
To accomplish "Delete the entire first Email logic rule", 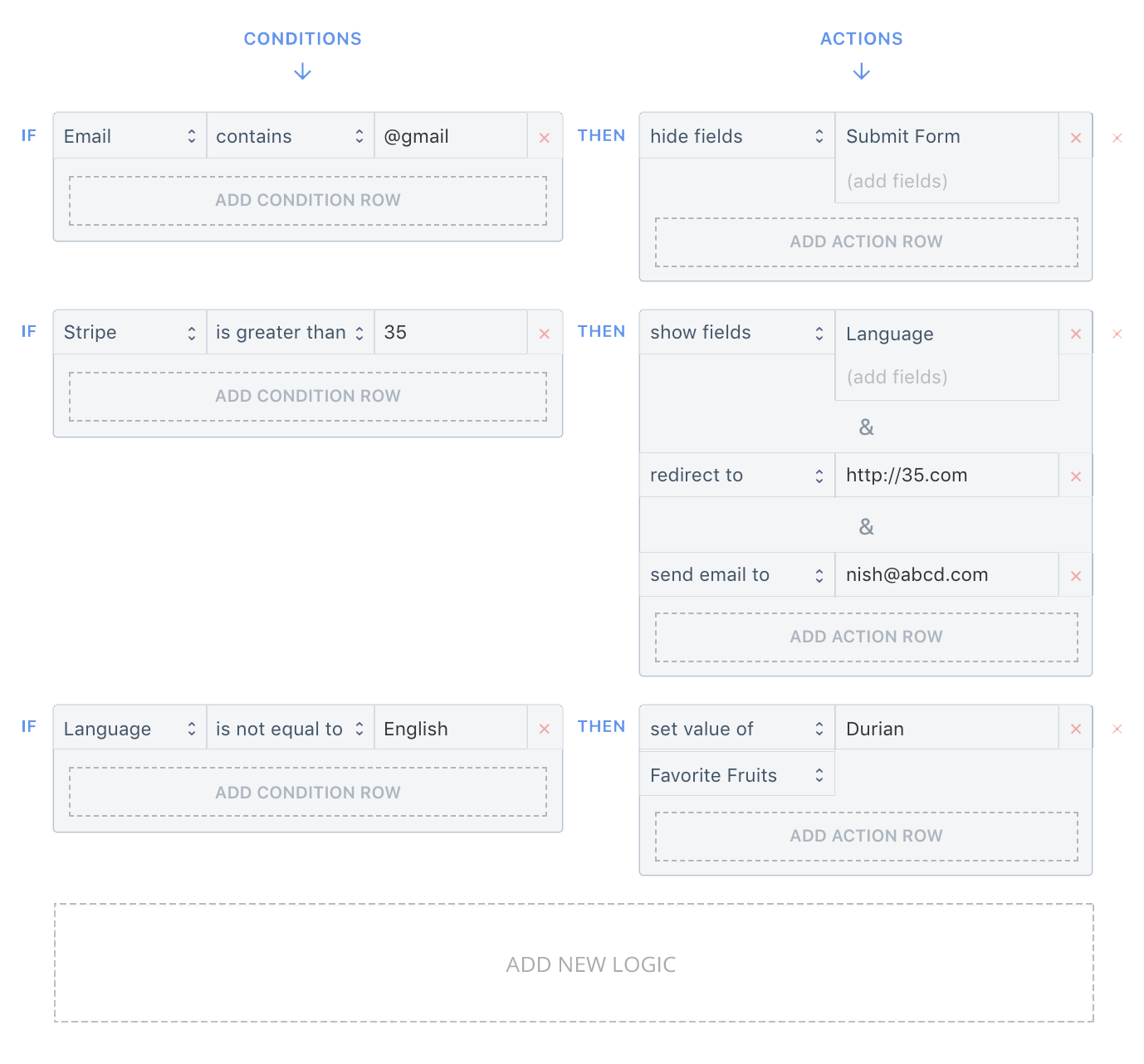I will pyautogui.click(x=1117, y=138).
